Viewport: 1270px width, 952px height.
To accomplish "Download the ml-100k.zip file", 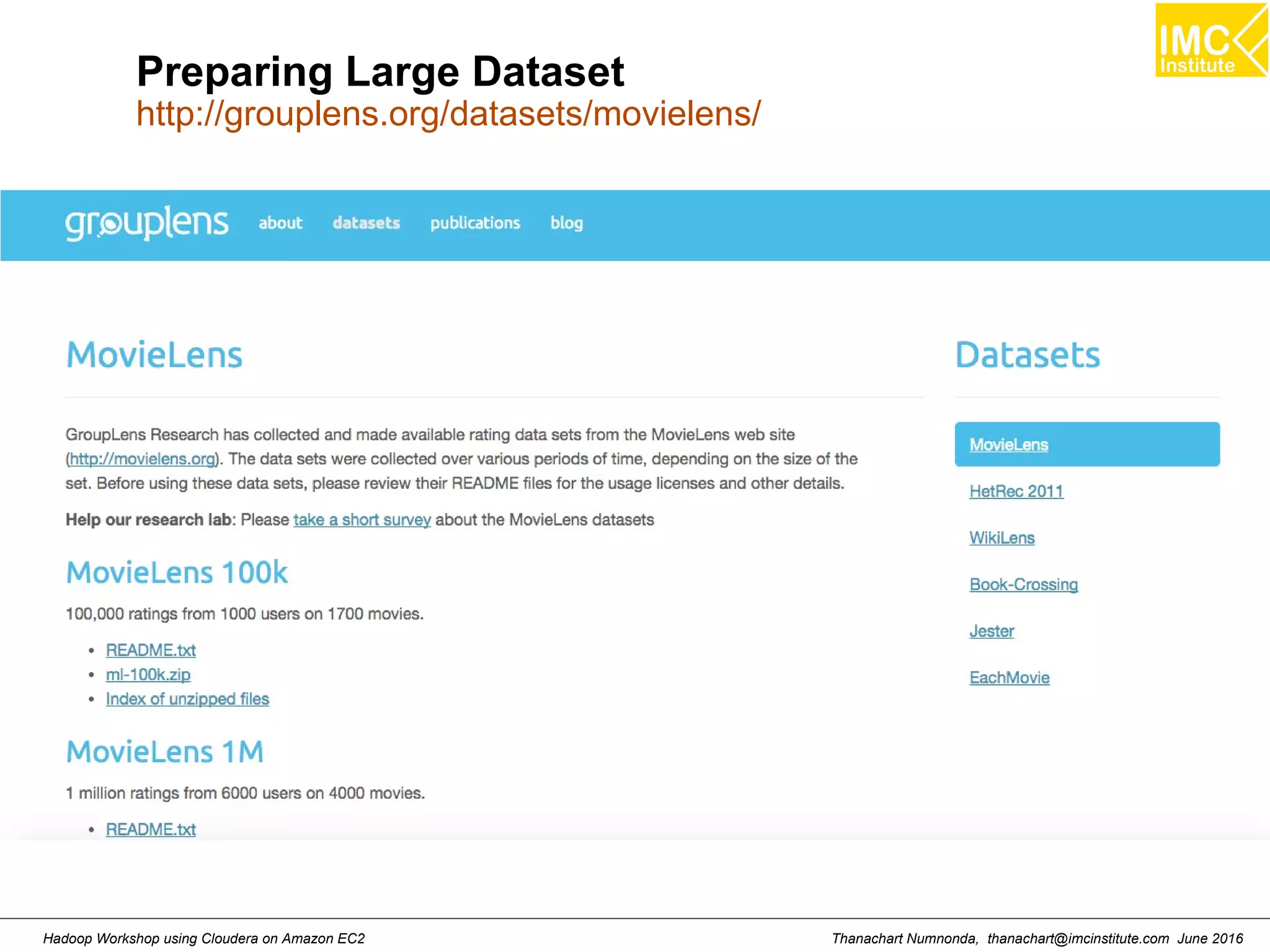I will [x=148, y=674].
